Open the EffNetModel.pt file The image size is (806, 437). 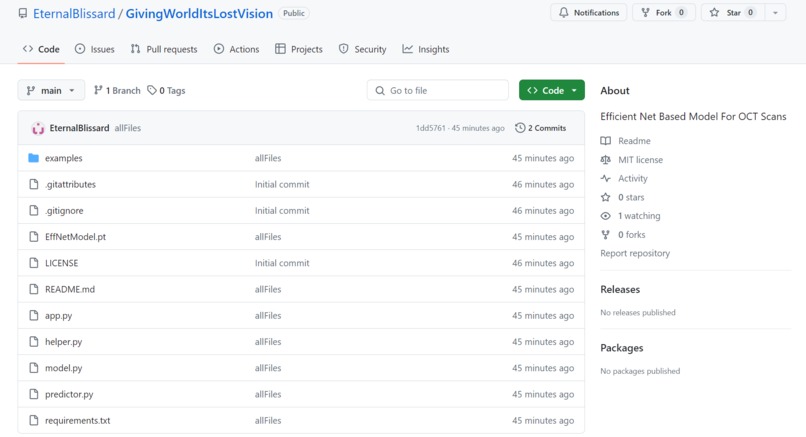click(76, 237)
